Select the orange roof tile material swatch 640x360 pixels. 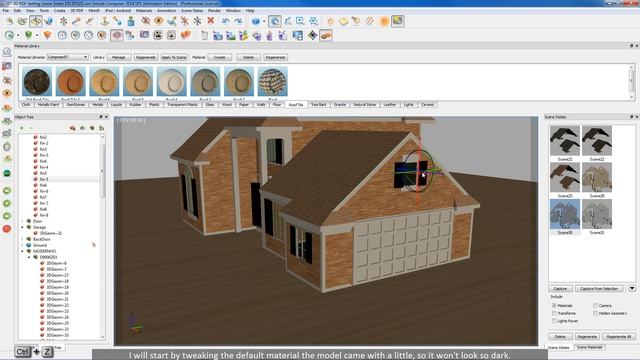pyautogui.click(x=71, y=82)
